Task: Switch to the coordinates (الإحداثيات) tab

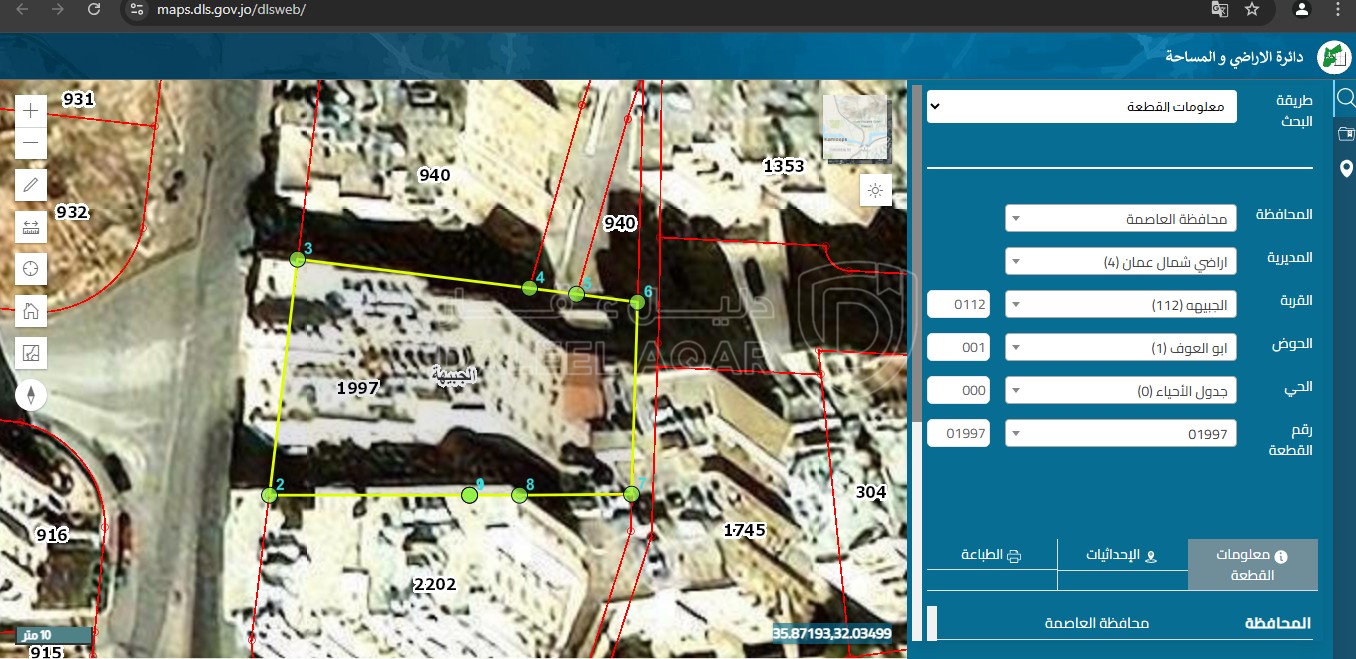Action: (1122, 556)
